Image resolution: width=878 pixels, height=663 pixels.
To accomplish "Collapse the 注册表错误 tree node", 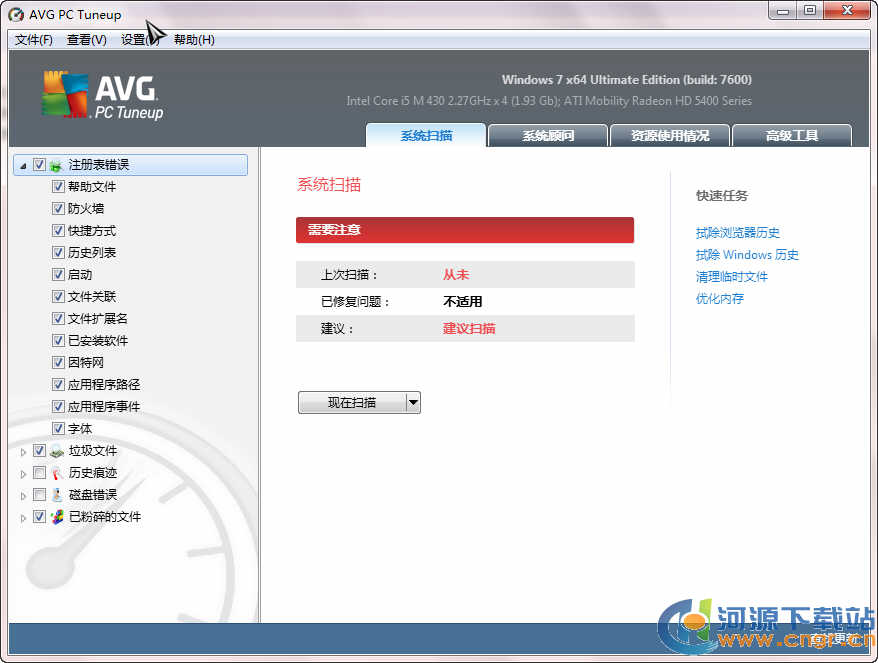I will pos(23,166).
